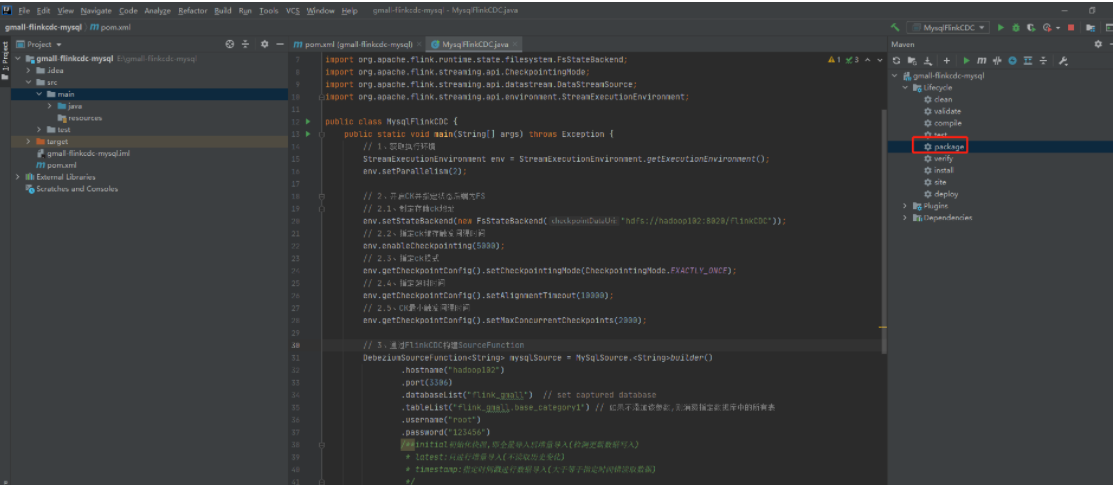
Task: Select the resources folder
Action: click(79, 118)
